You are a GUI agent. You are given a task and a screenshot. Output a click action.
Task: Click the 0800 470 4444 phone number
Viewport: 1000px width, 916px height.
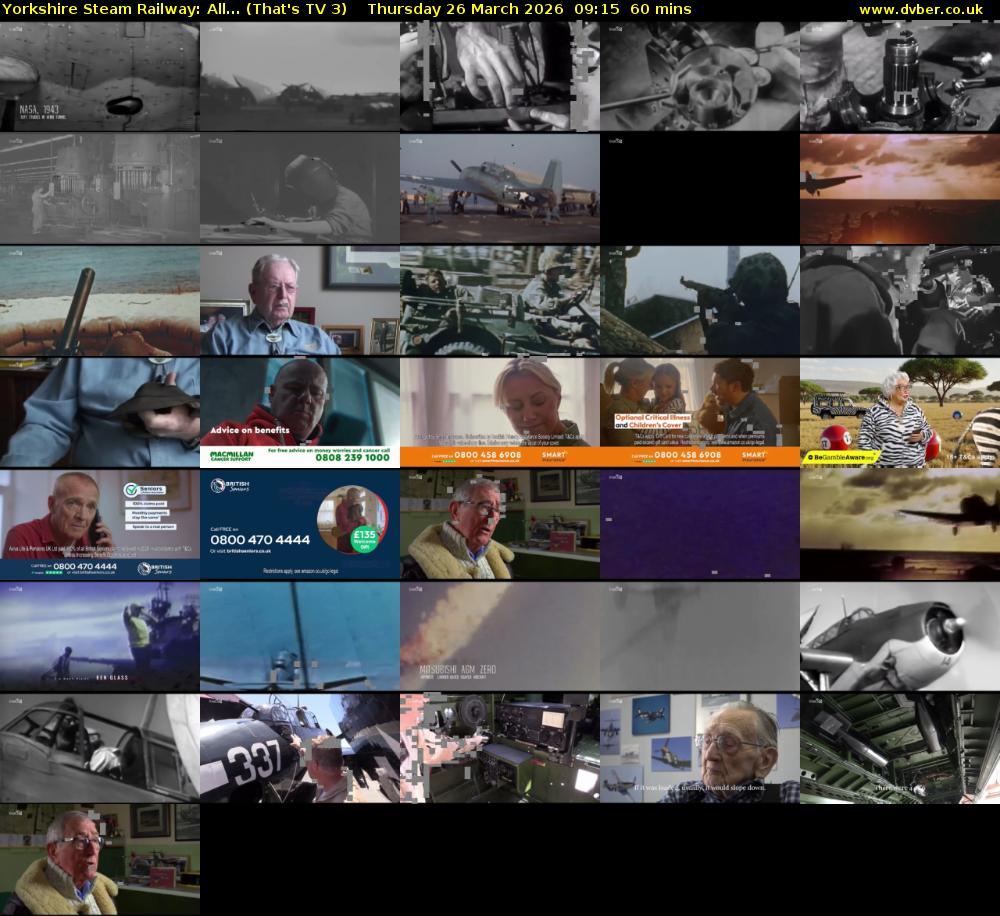(260, 540)
